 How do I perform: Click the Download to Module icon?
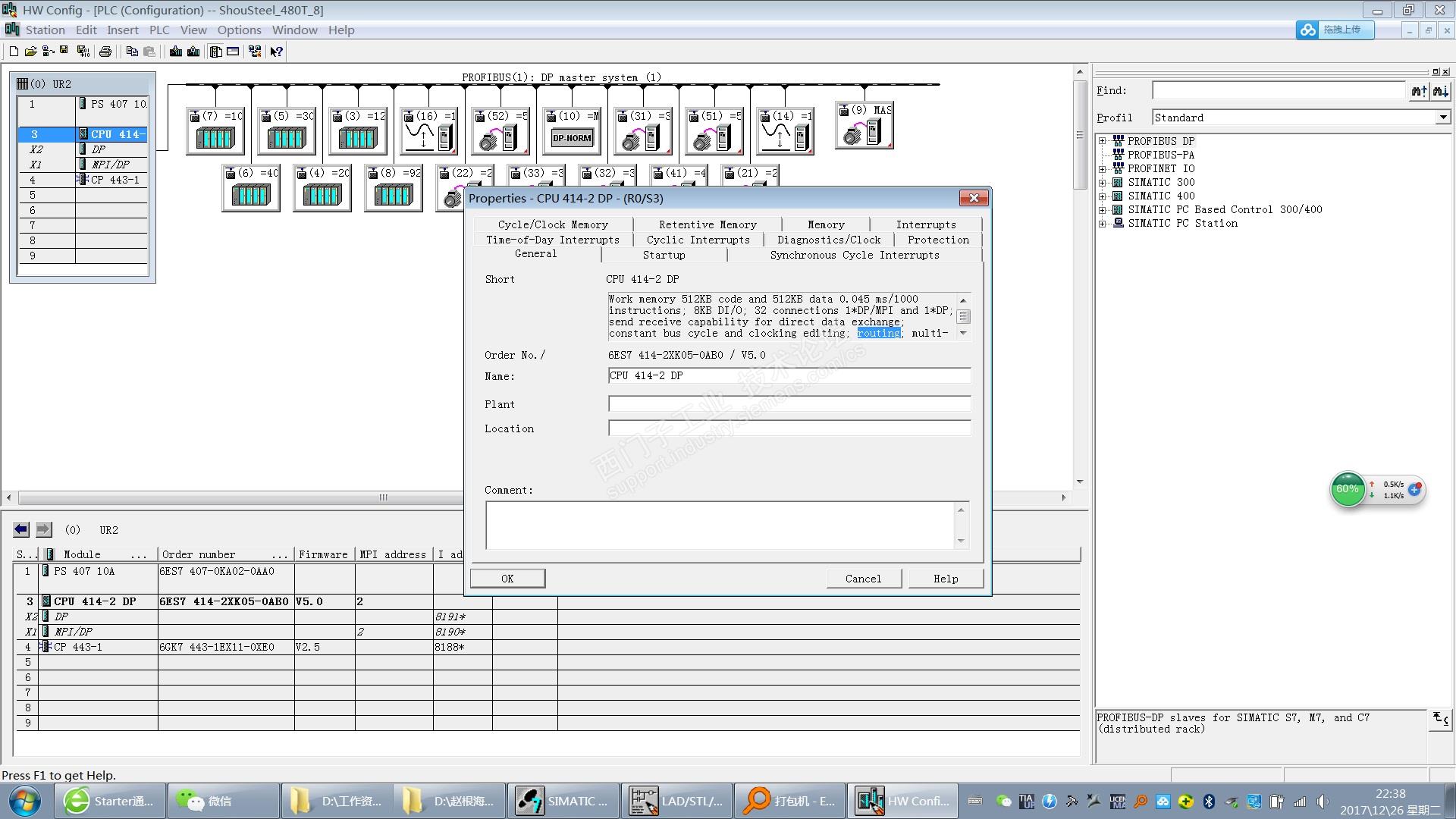coord(176,52)
